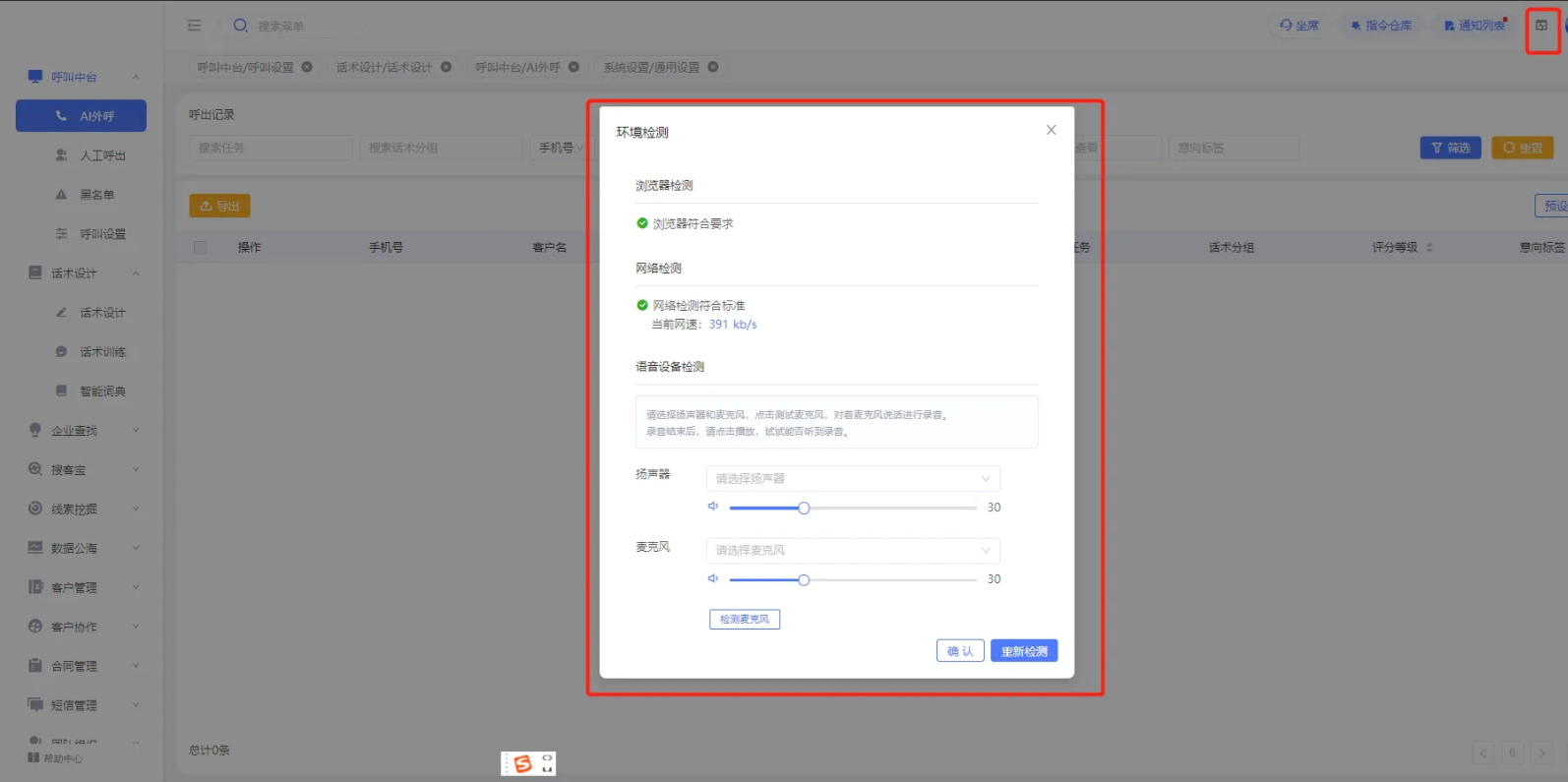Click the speaker volume icon beside 扬声器 slider

713,507
